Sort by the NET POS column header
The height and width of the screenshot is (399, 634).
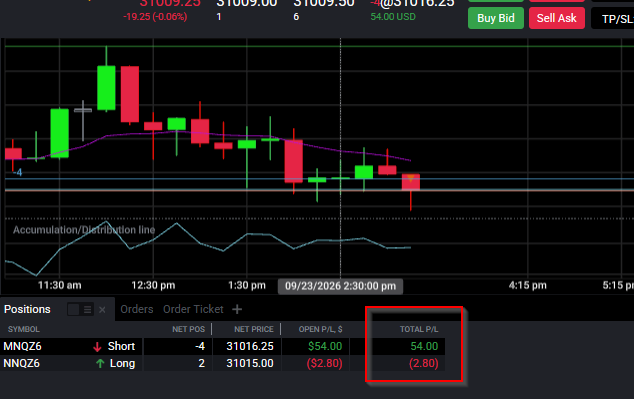point(188,329)
